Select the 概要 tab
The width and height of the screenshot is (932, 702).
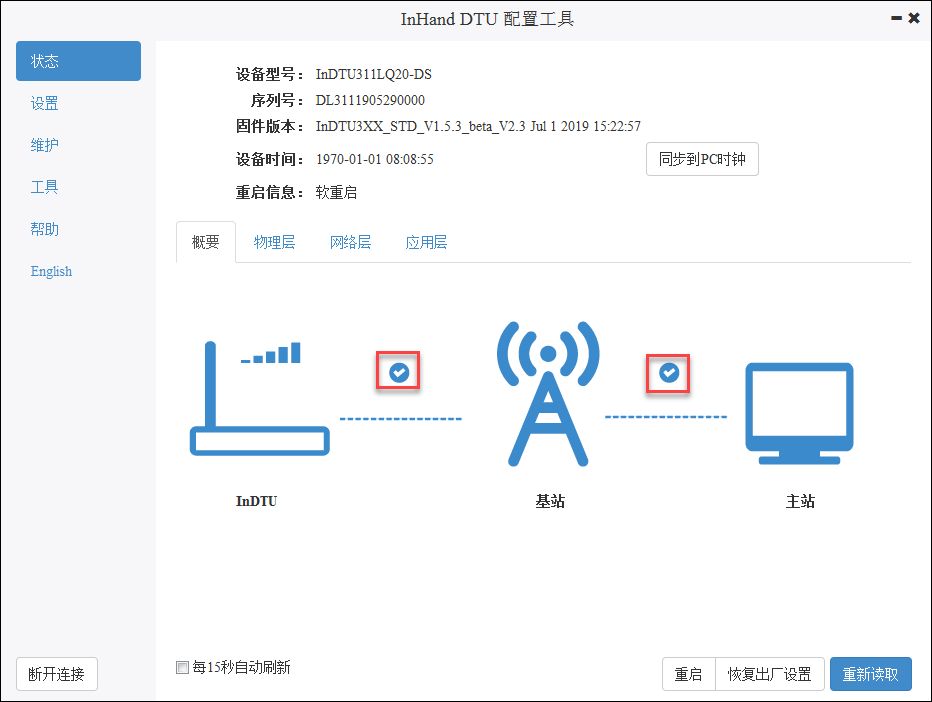pos(206,242)
